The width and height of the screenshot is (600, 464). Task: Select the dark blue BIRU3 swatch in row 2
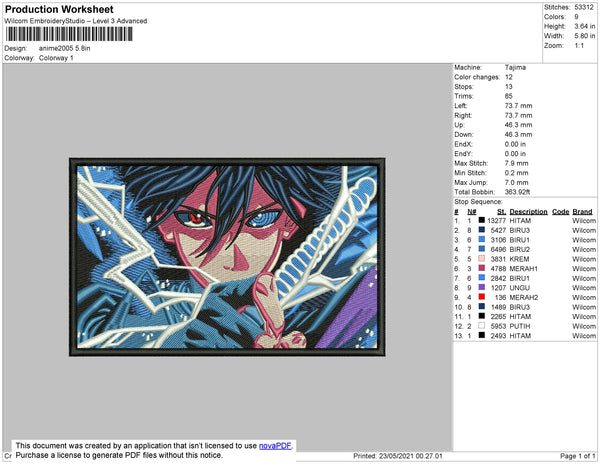[x=482, y=230]
